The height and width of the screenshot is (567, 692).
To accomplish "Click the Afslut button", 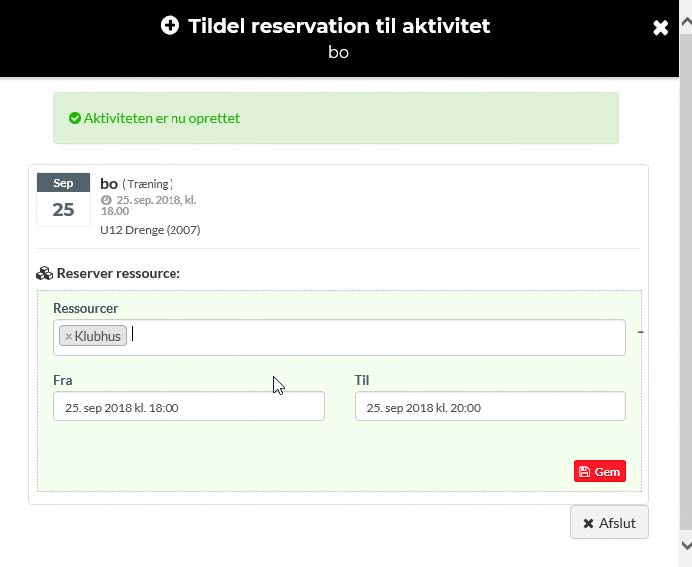I will click(x=609, y=522).
